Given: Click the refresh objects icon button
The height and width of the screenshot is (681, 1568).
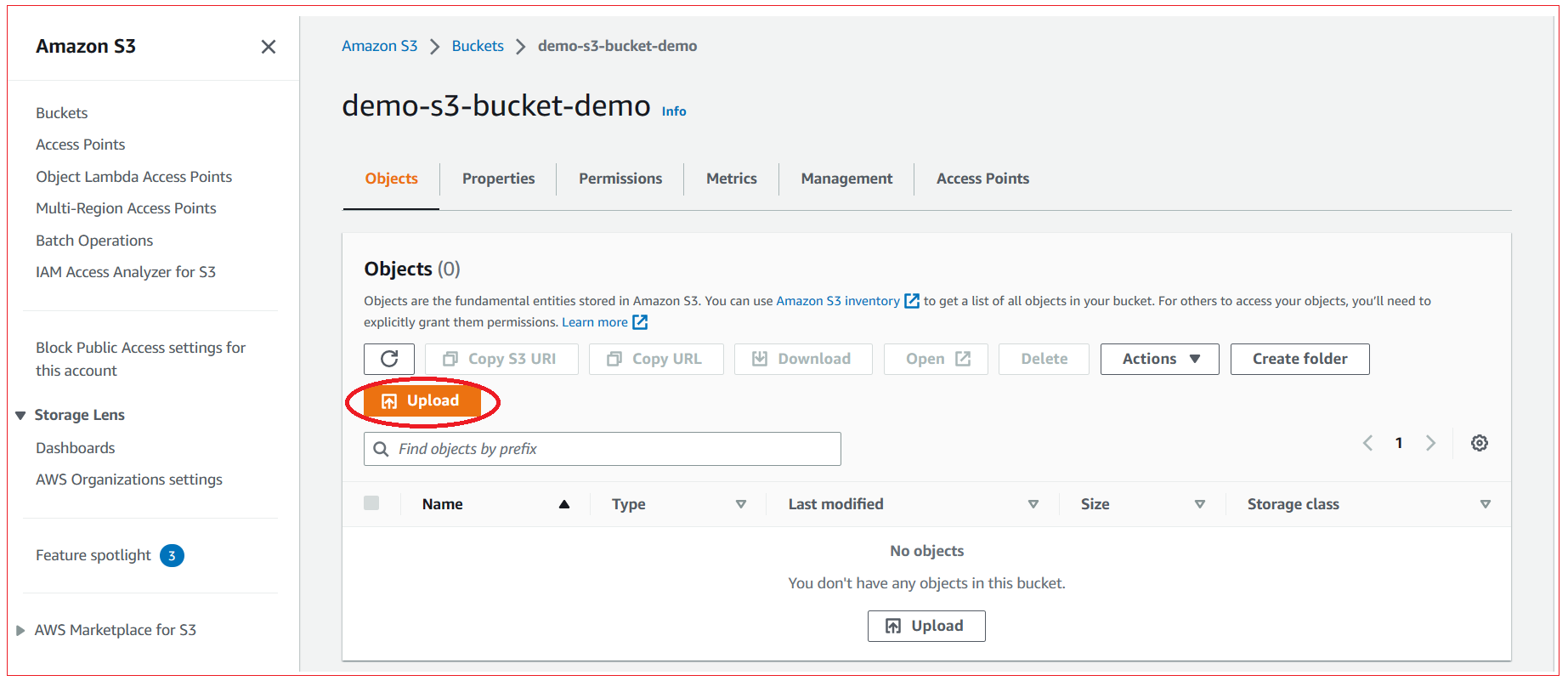Looking at the screenshot, I should tap(389, 359).
